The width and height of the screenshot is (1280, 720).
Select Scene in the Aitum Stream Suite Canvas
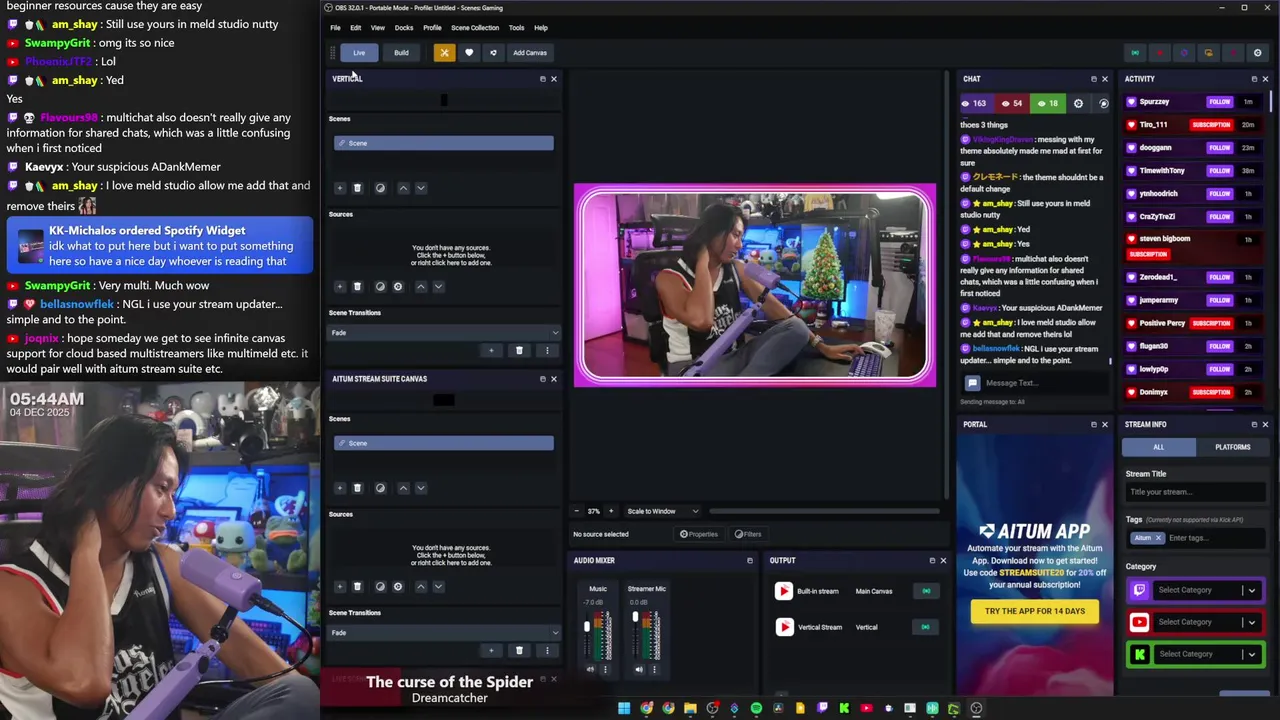pyautogui.click(x=444, y=443)
